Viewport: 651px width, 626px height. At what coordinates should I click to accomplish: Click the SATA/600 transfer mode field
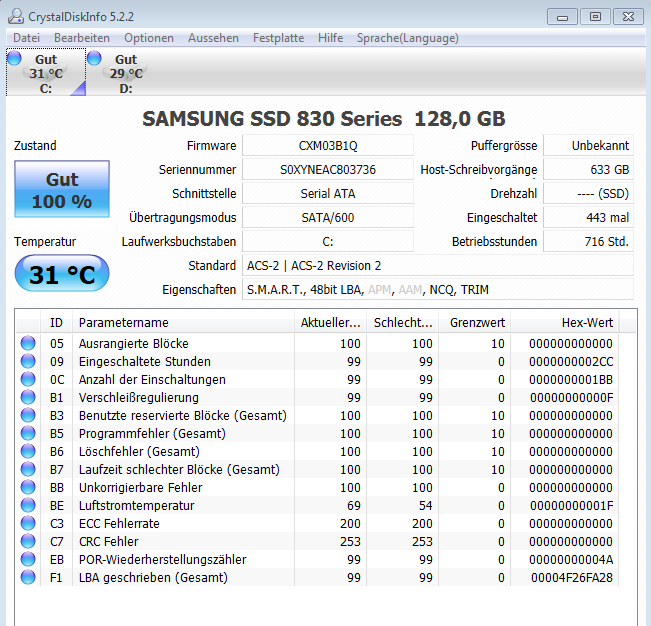point(328,218)
